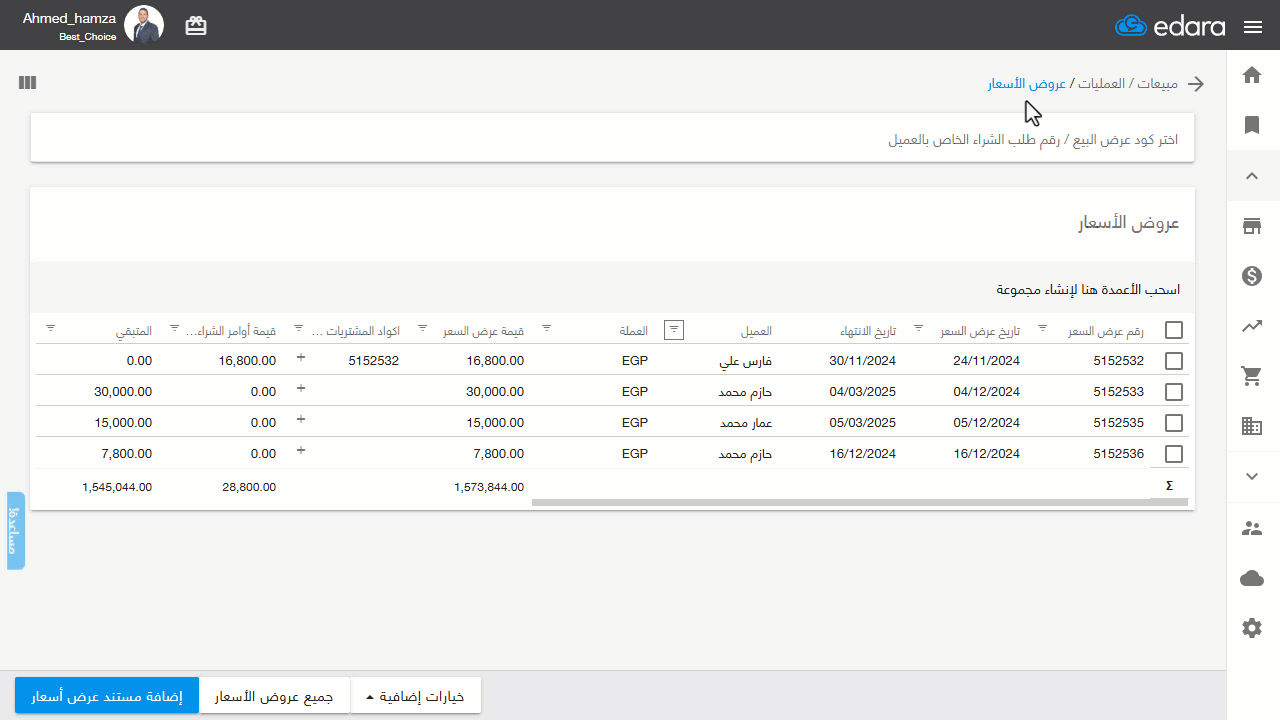Open the store icon in the sidebar

(1252, 226)
